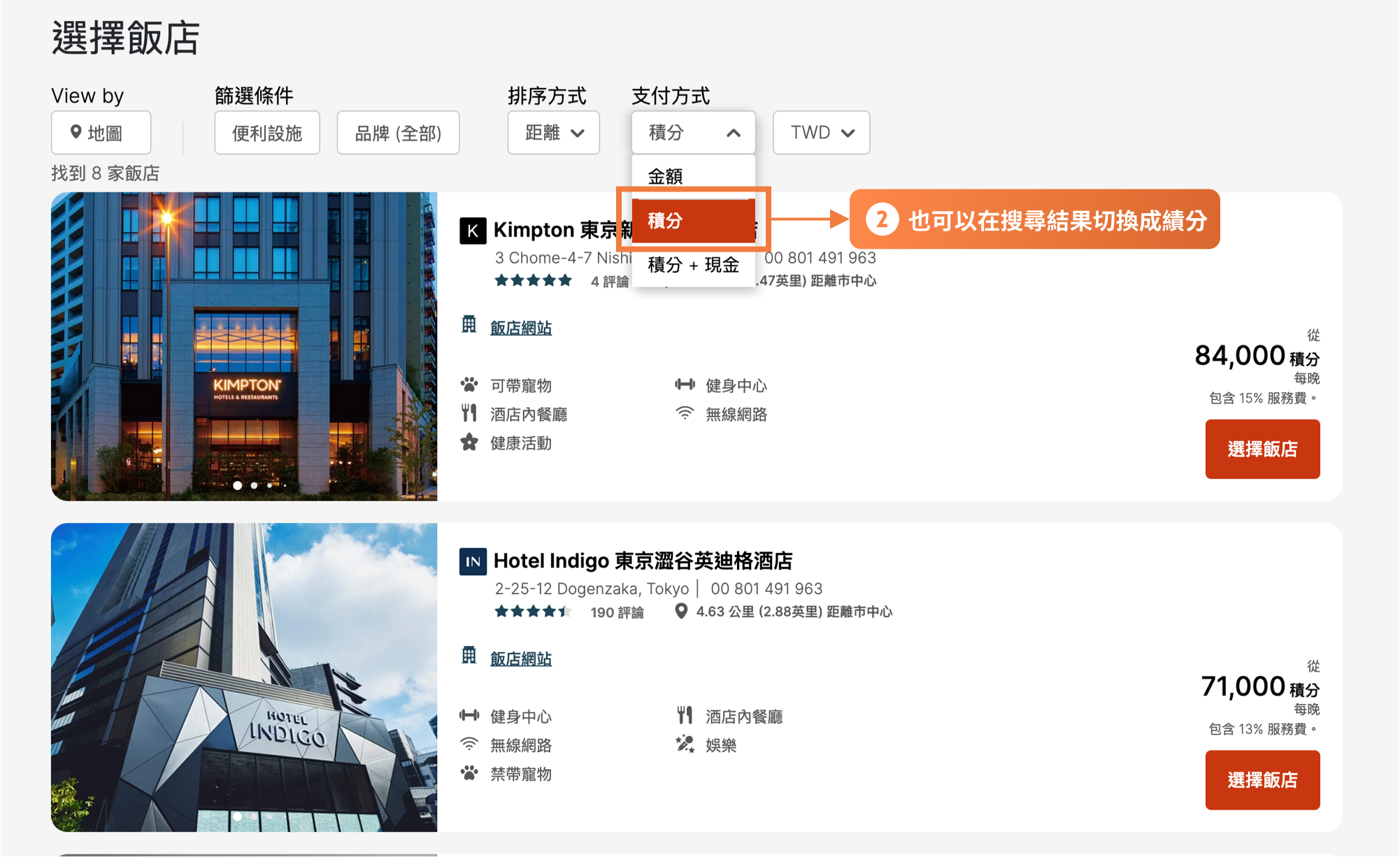
Task: Select 金額 from the payment dropdown
Action: pyautogui.click(x=666, y=175)
